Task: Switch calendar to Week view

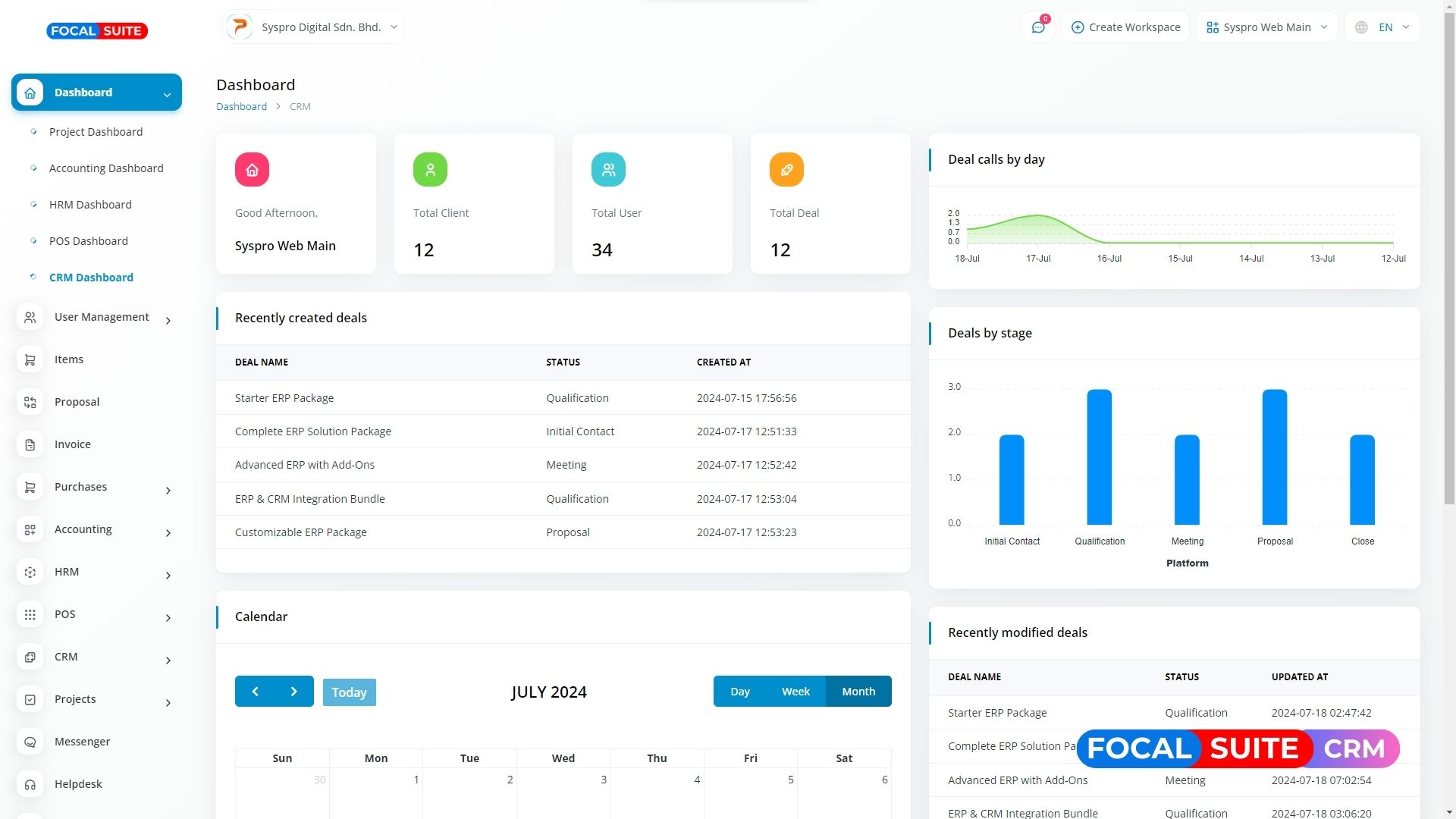Action: (x=795, y=692)
